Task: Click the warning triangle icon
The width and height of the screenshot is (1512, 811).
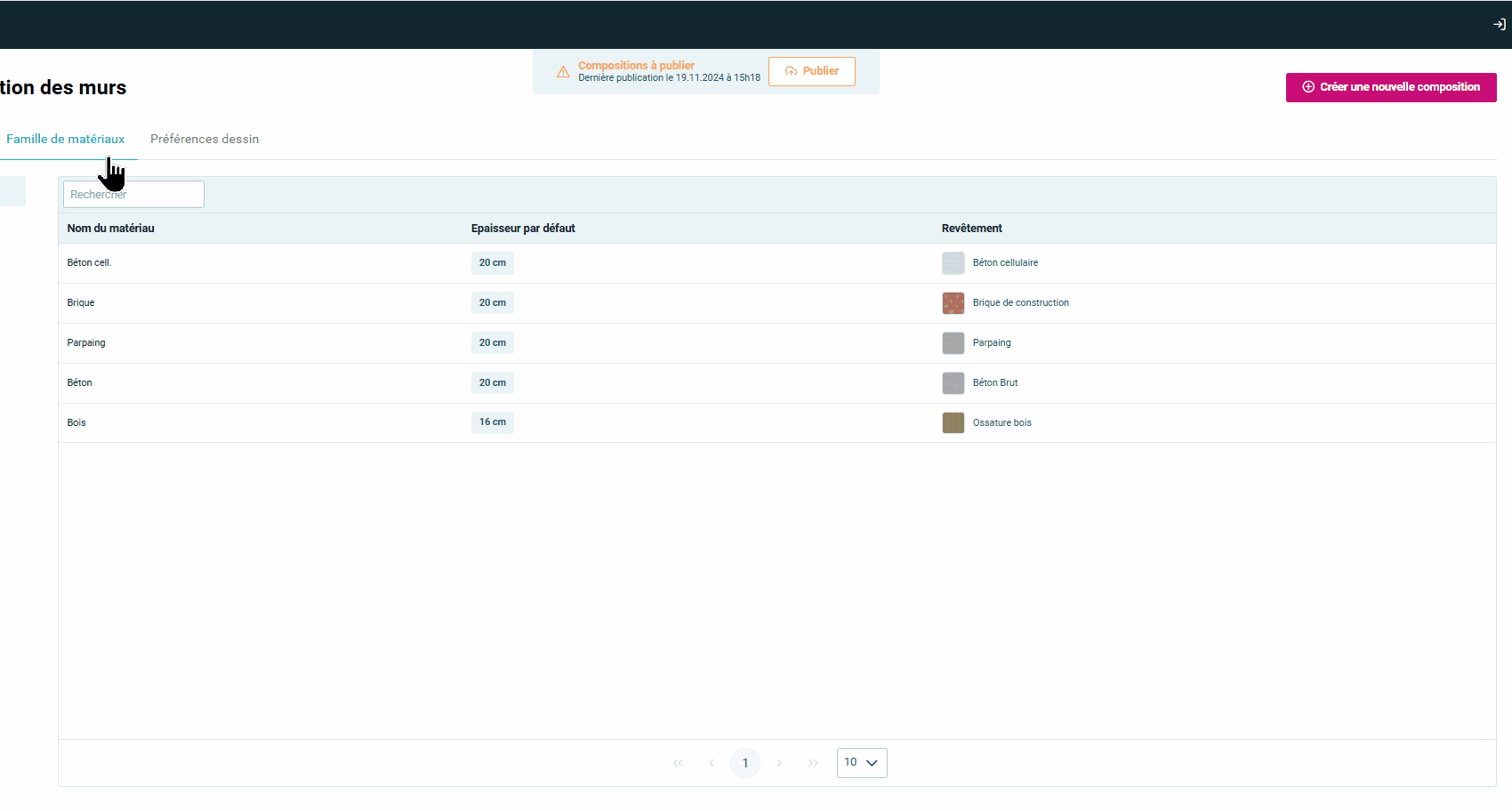Action: click(x=563, y=72)
